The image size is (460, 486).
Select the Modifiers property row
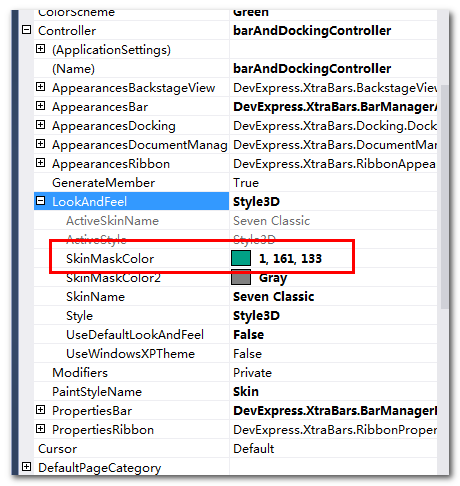pyautogui.click(x=235, y=372)
